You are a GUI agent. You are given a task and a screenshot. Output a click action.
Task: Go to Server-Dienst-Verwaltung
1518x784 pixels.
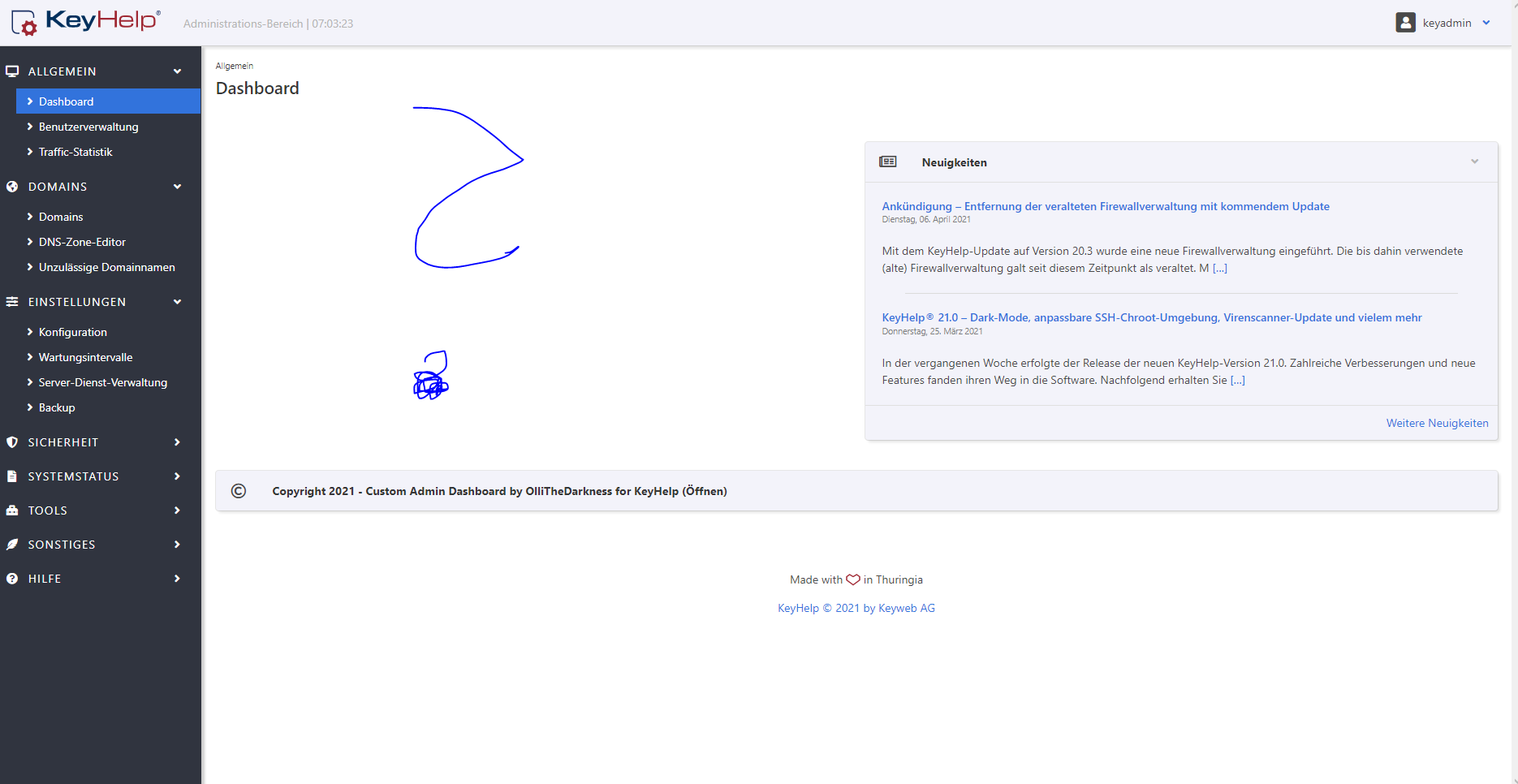(103, 382)
